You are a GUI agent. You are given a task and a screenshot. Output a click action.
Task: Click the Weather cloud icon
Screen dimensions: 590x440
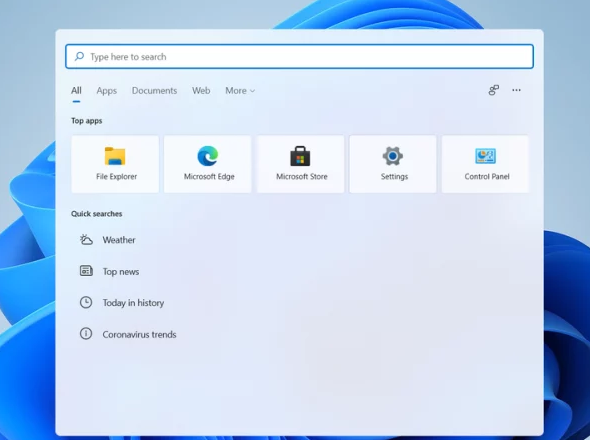point(86,239)
